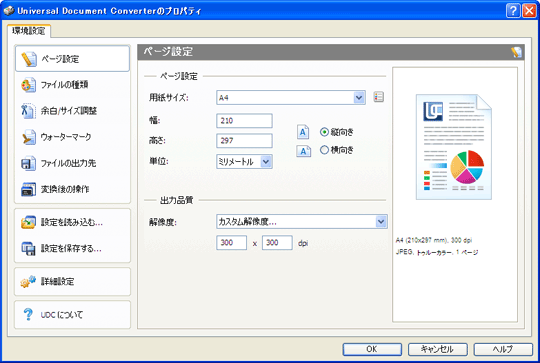Click the A4 (210x297 mm), 300 dpi summary text
Viewport: 540px width, 363px height.
click(x=434, y=240)
